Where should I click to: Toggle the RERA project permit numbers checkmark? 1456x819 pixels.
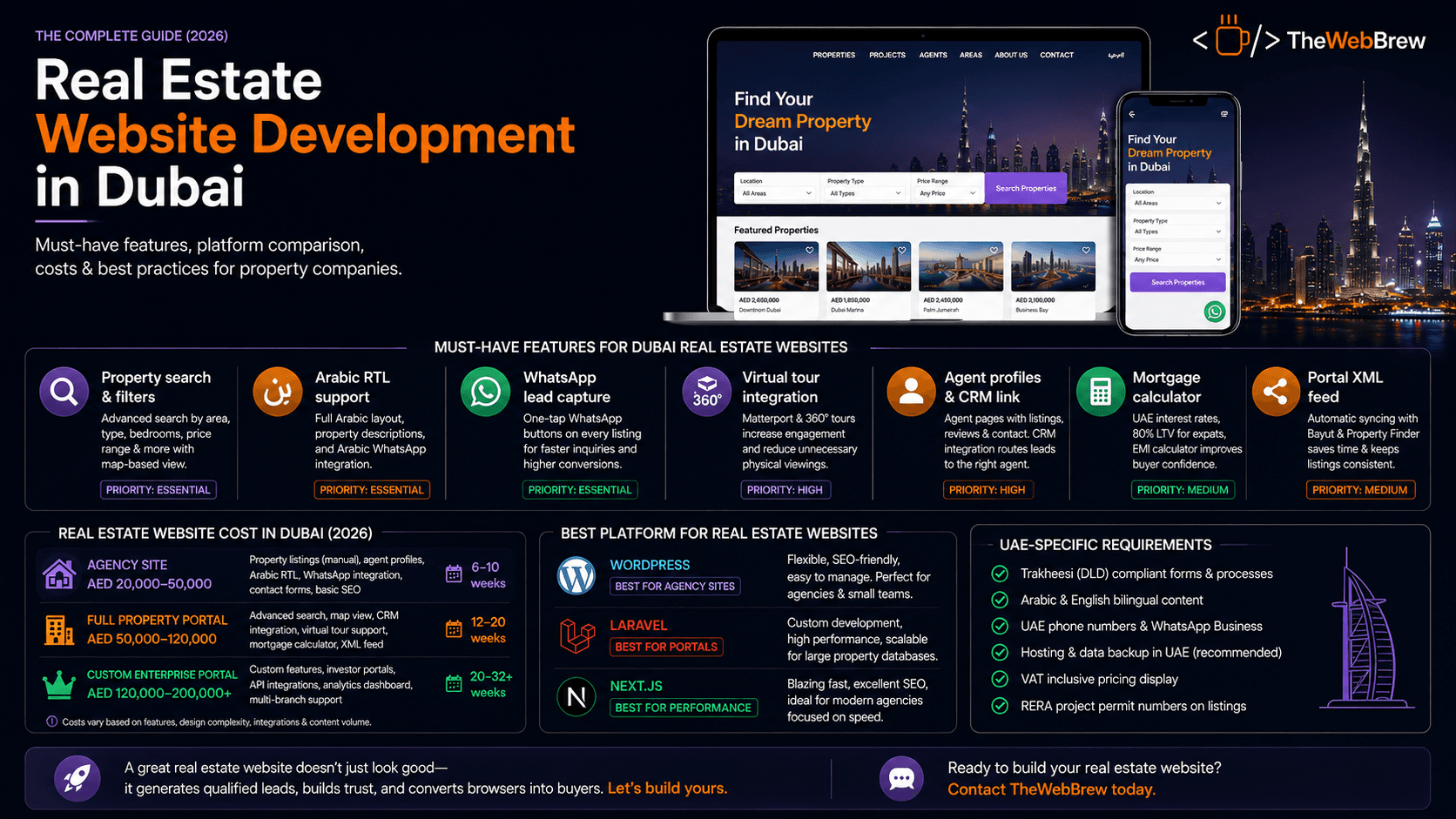(1000, 706)
